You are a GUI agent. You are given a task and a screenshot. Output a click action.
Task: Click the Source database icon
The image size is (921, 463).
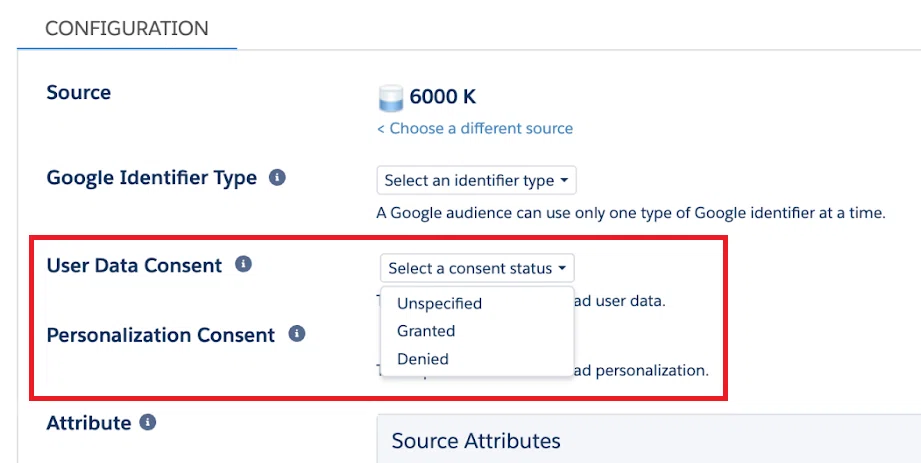391,98
